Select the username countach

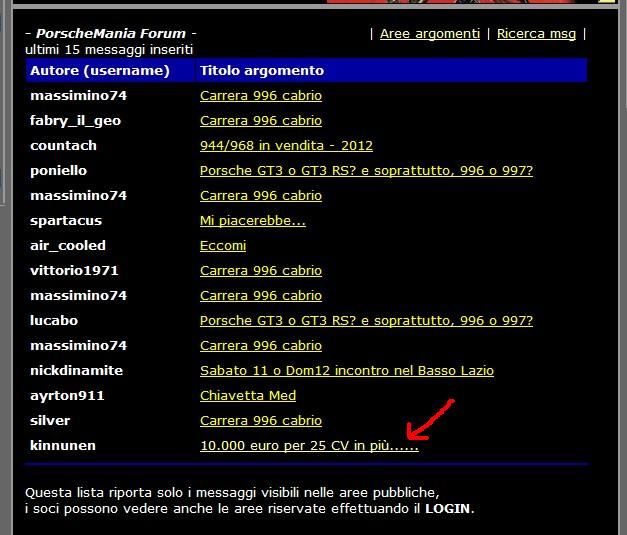pyautogui.click(x=63, y=146)
